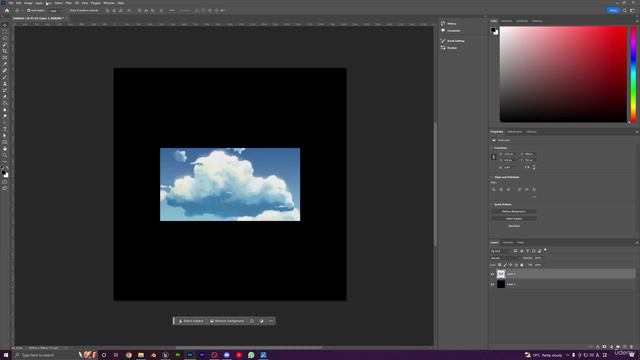Select the Zoom tool

coord(5,155)
